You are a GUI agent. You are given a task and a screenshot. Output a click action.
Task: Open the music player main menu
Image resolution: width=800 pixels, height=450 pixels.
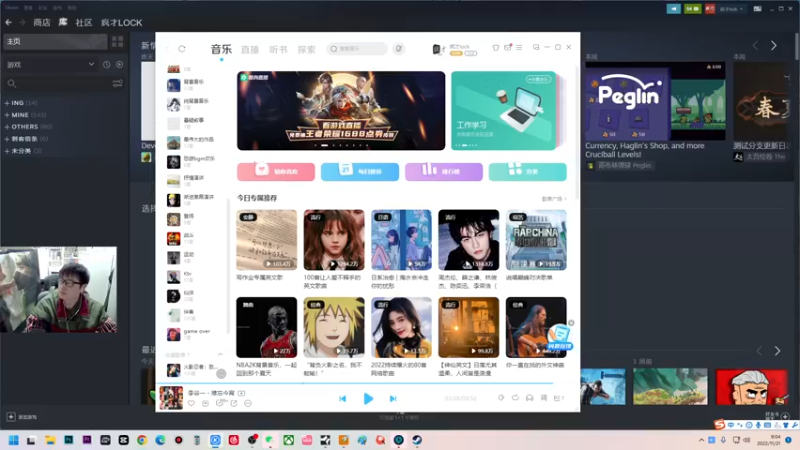(519, 47)
